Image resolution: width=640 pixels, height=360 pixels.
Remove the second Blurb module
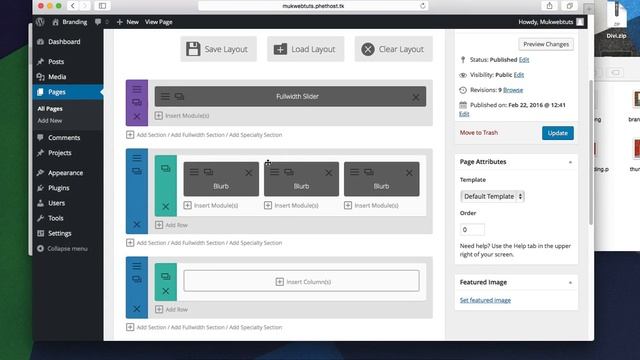(329, 173)
